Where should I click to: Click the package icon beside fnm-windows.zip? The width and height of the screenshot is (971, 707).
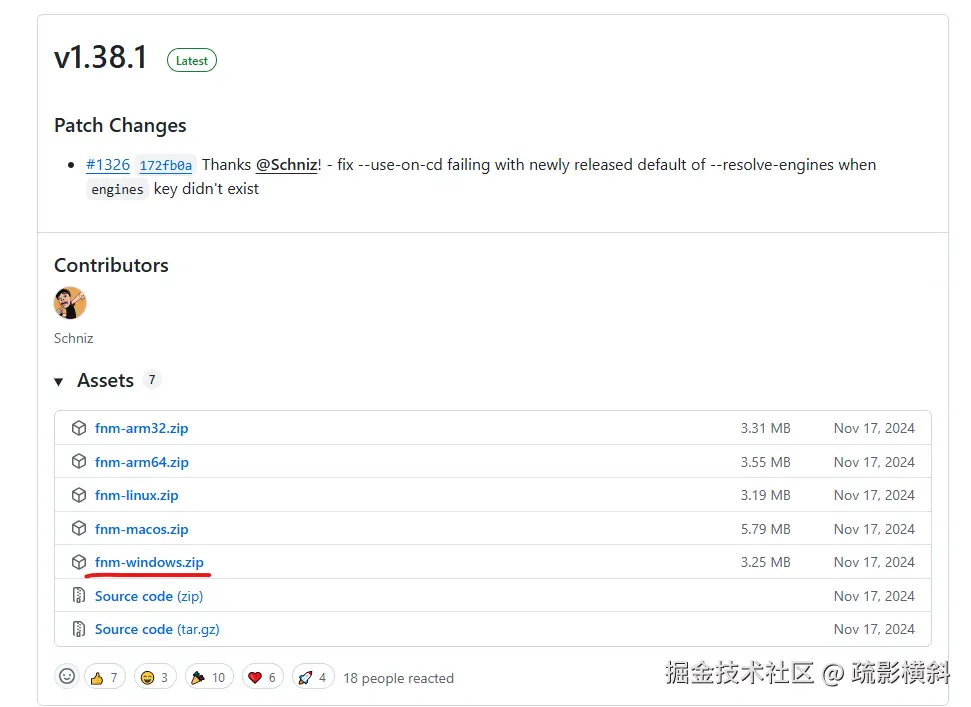click(x=79, y=562)
